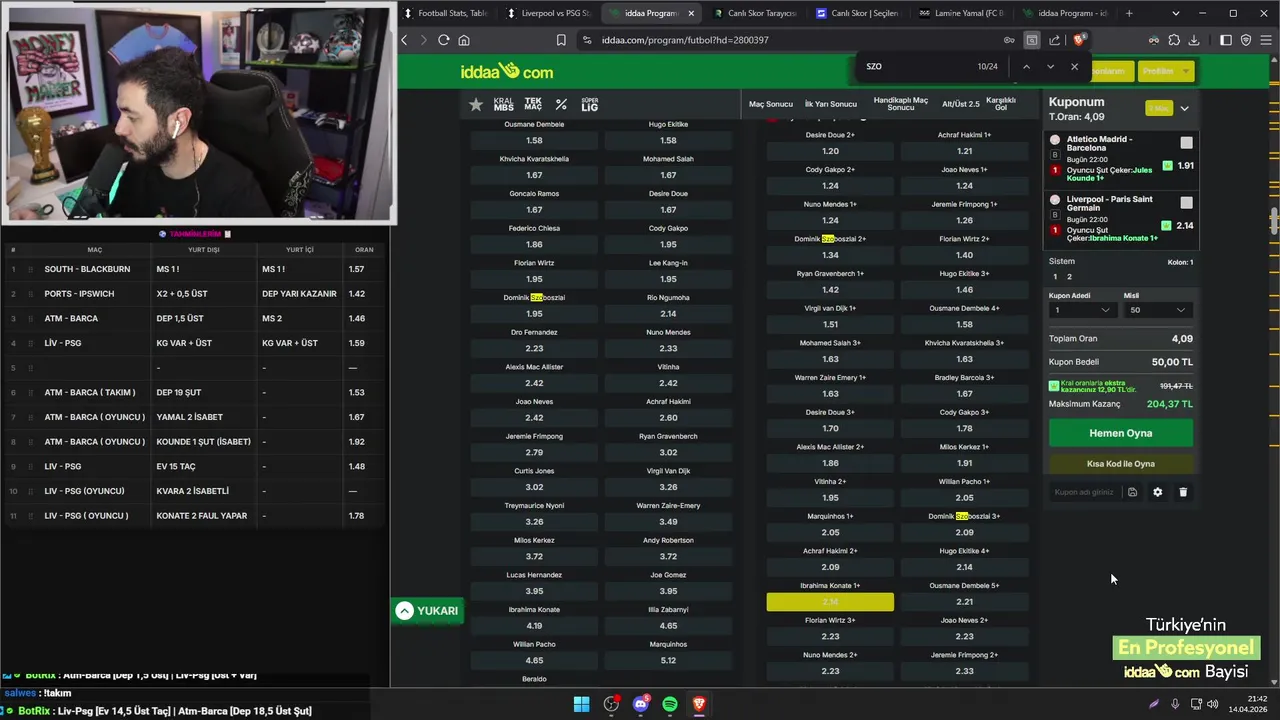Open Brave shields lion icon
The width and height of the screenshot is (1280, 720).
coord(1078,40)
